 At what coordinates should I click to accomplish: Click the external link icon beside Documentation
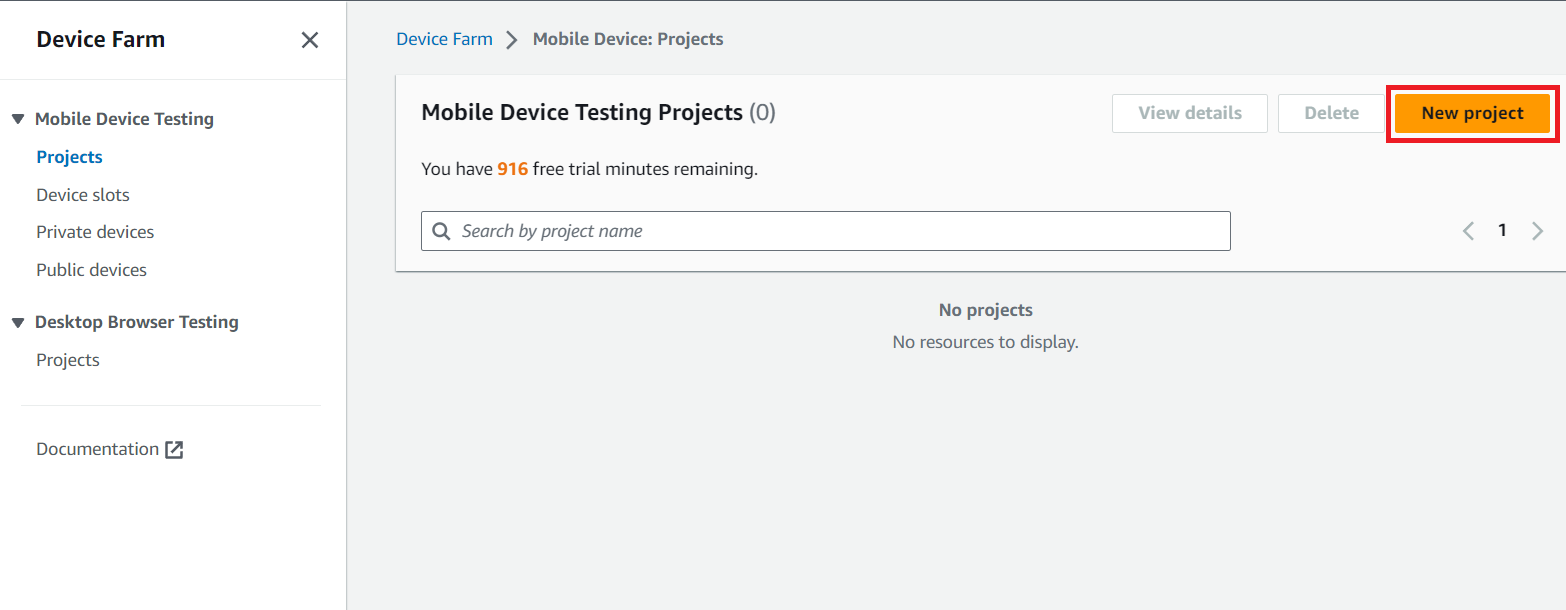point(174,450)
